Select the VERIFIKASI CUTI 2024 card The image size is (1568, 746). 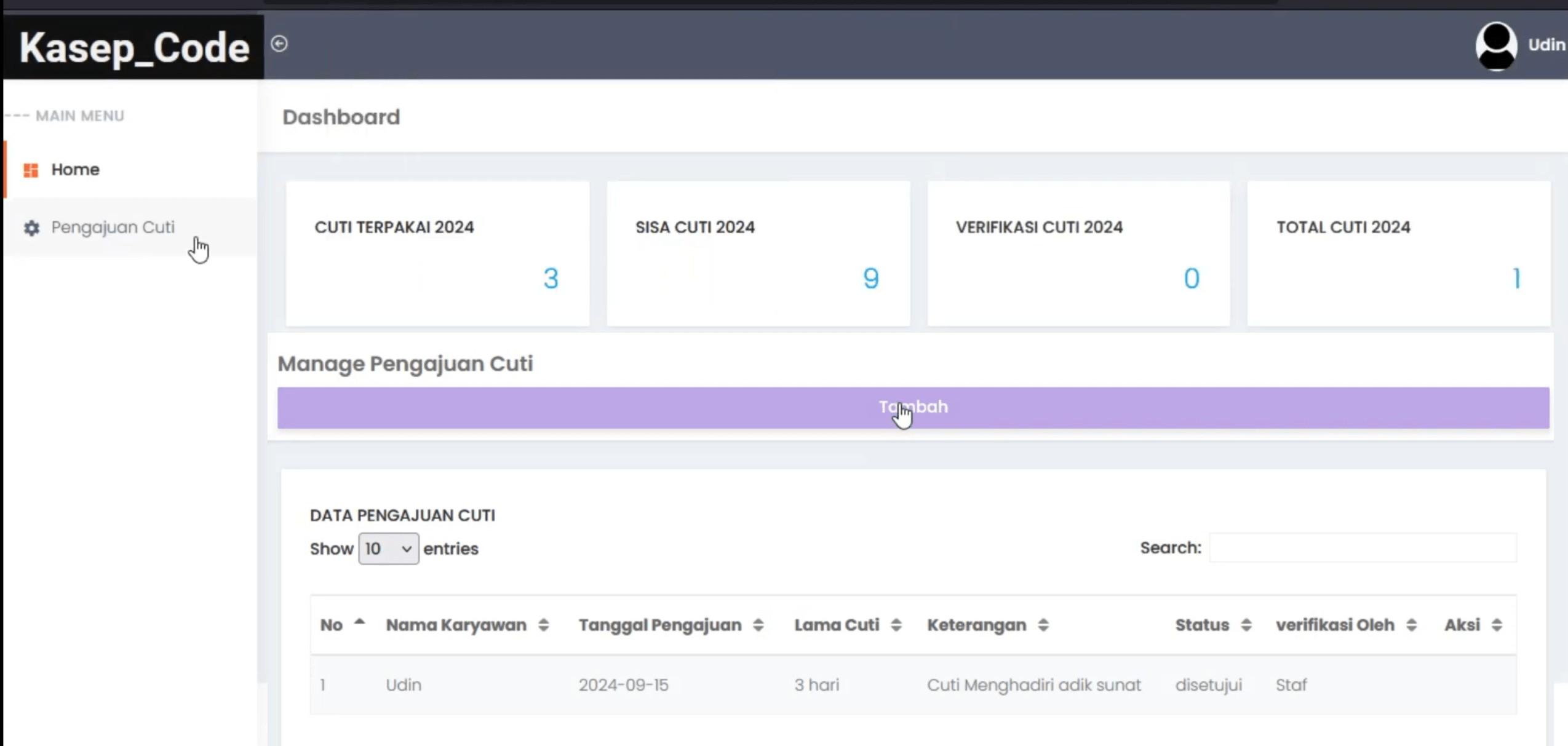pos(1078,253)
